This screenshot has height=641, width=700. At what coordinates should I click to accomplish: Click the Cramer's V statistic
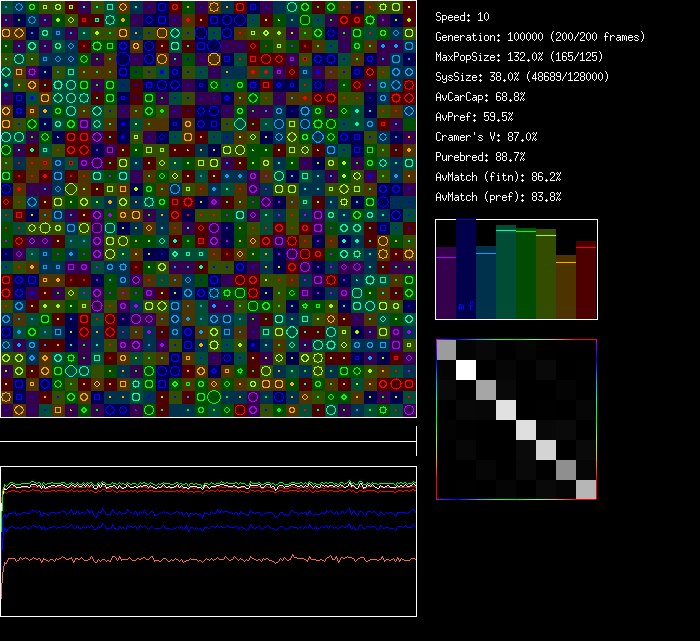click(x=486, y=137)
